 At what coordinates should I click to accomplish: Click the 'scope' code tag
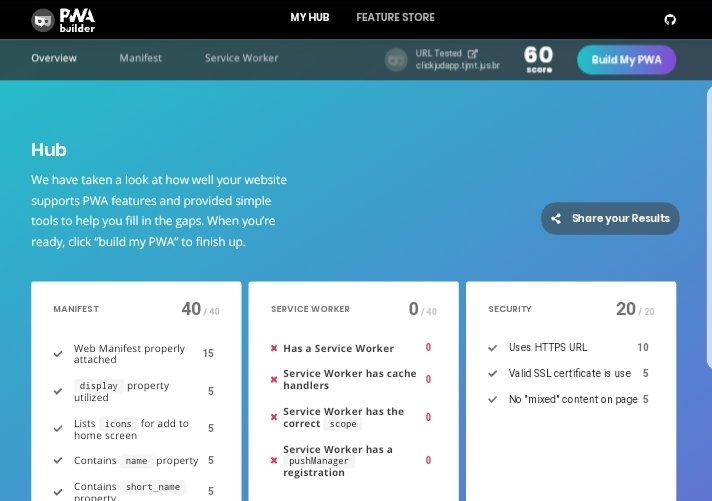343,424
